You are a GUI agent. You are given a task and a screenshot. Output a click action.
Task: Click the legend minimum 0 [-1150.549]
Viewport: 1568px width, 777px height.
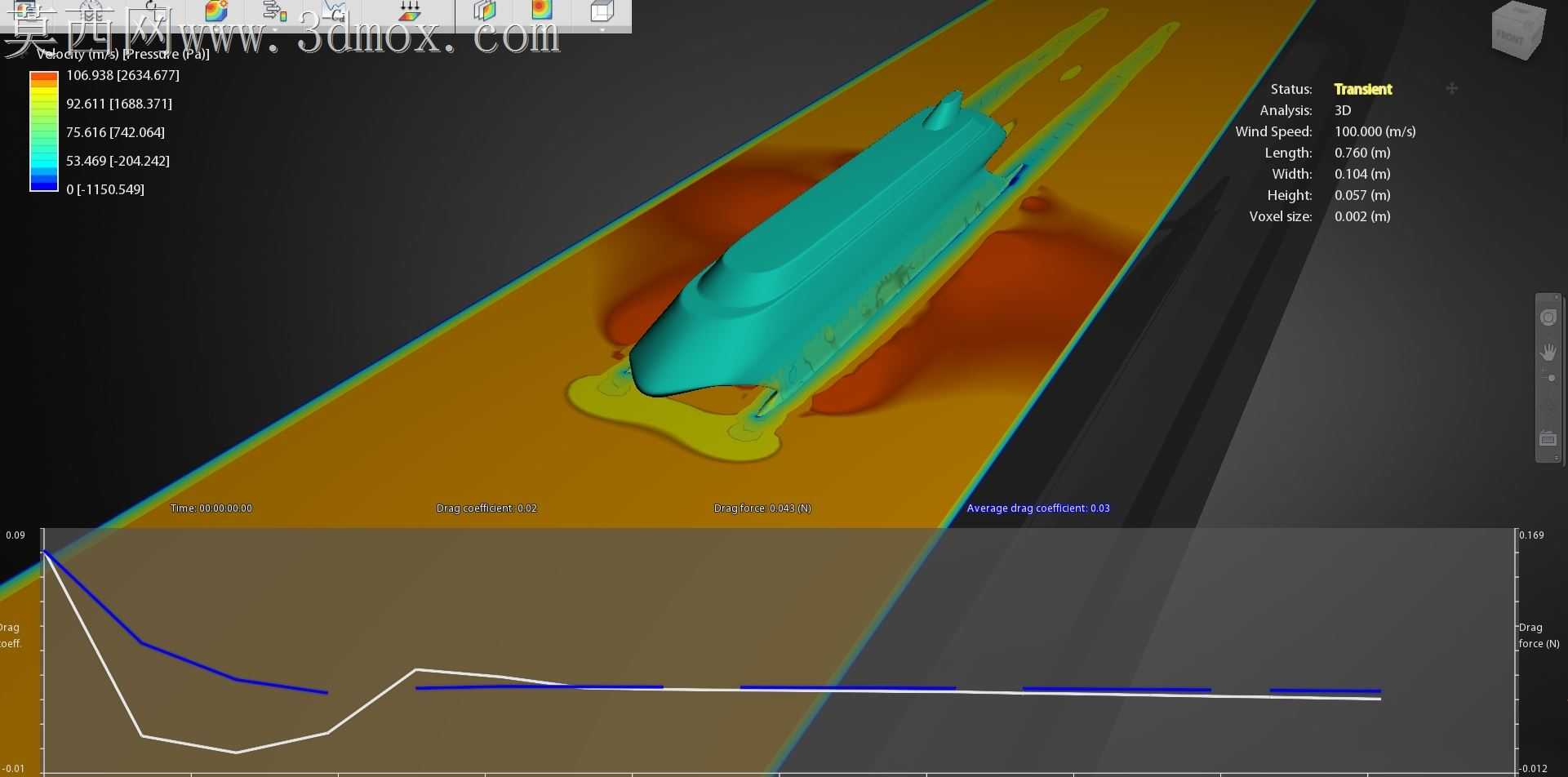pos(105,189)
